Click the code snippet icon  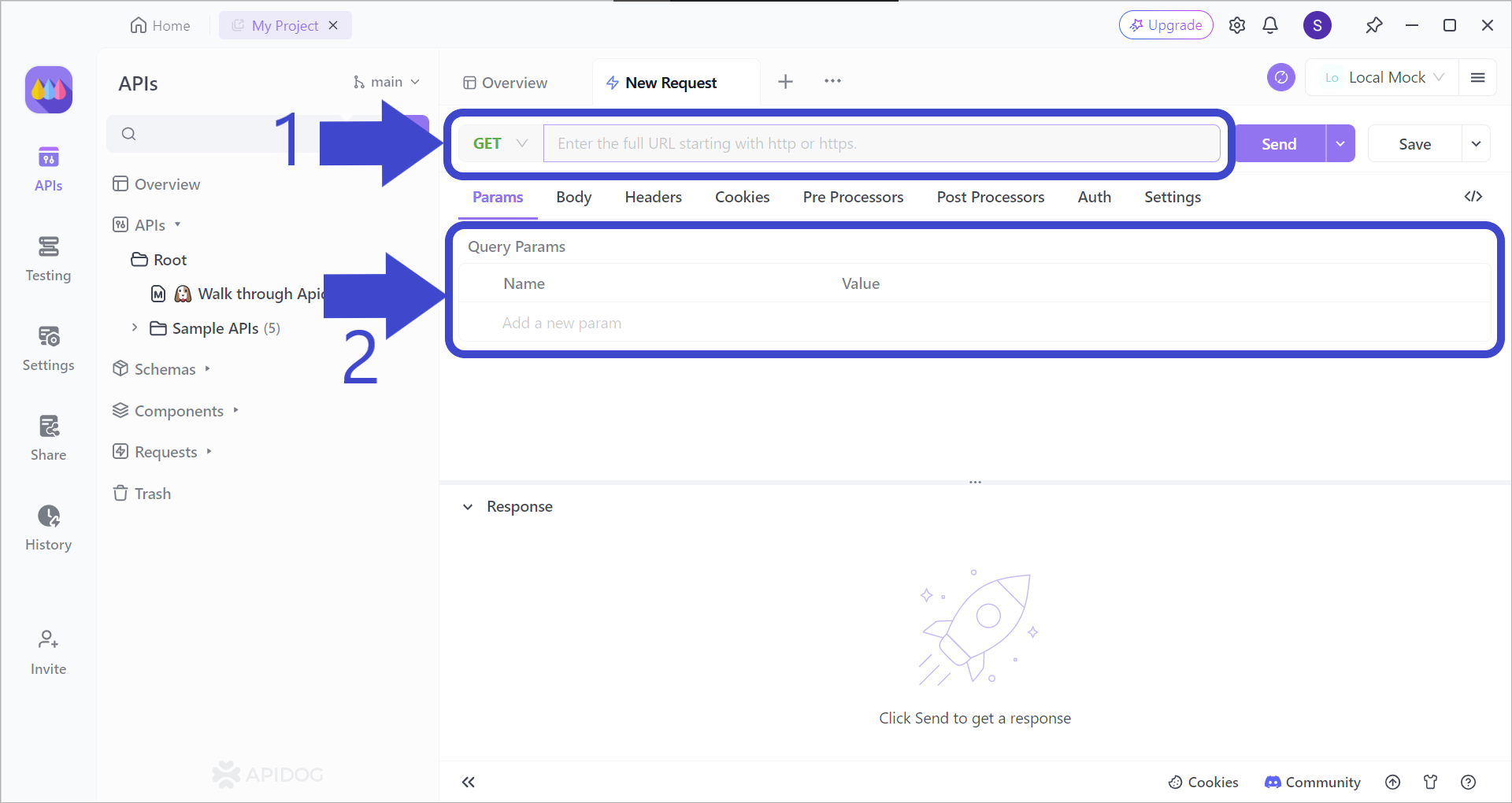coord(1473,197)
